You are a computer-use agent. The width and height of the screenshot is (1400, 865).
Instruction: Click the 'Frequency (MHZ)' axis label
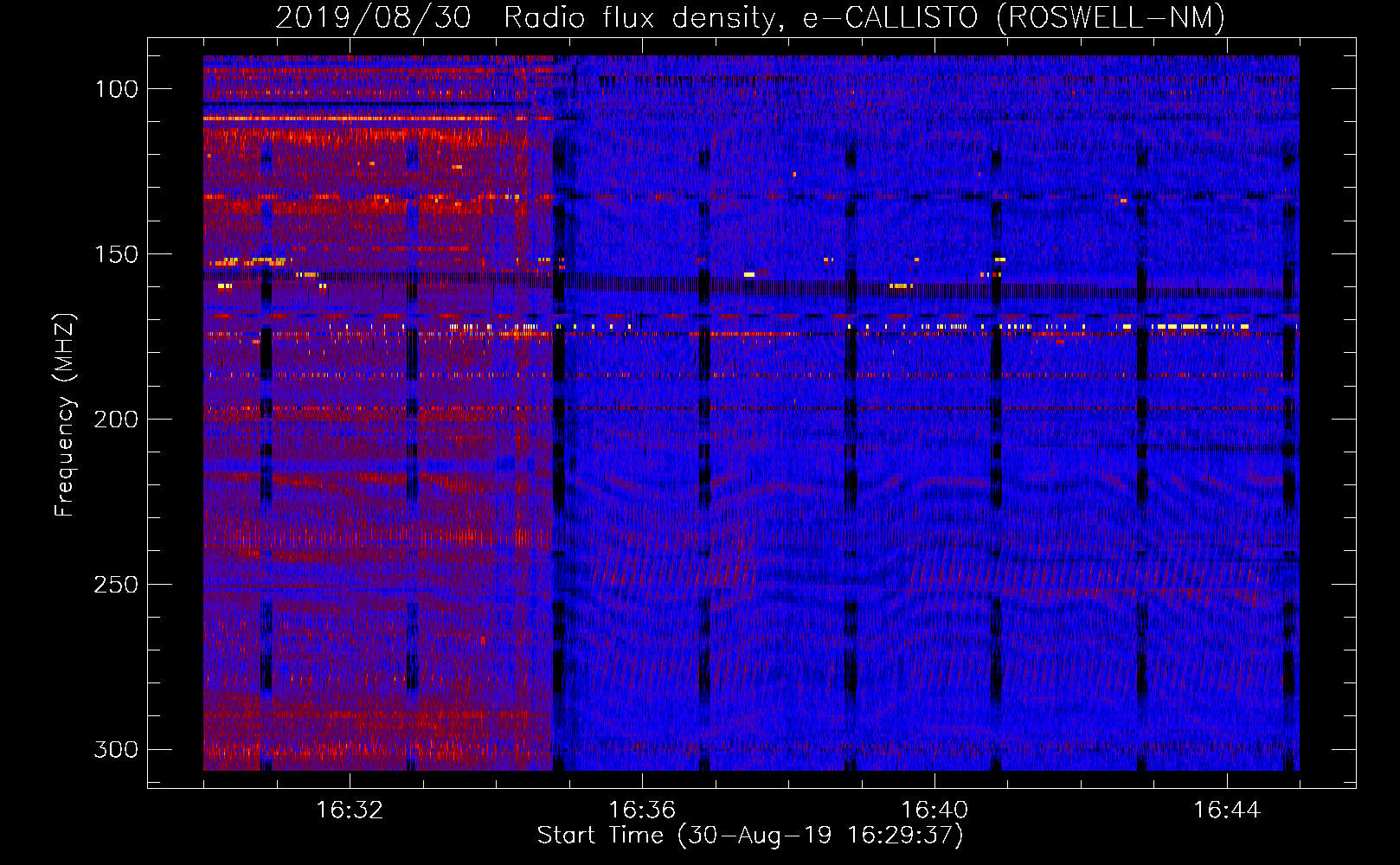click(x=65, y=415)
